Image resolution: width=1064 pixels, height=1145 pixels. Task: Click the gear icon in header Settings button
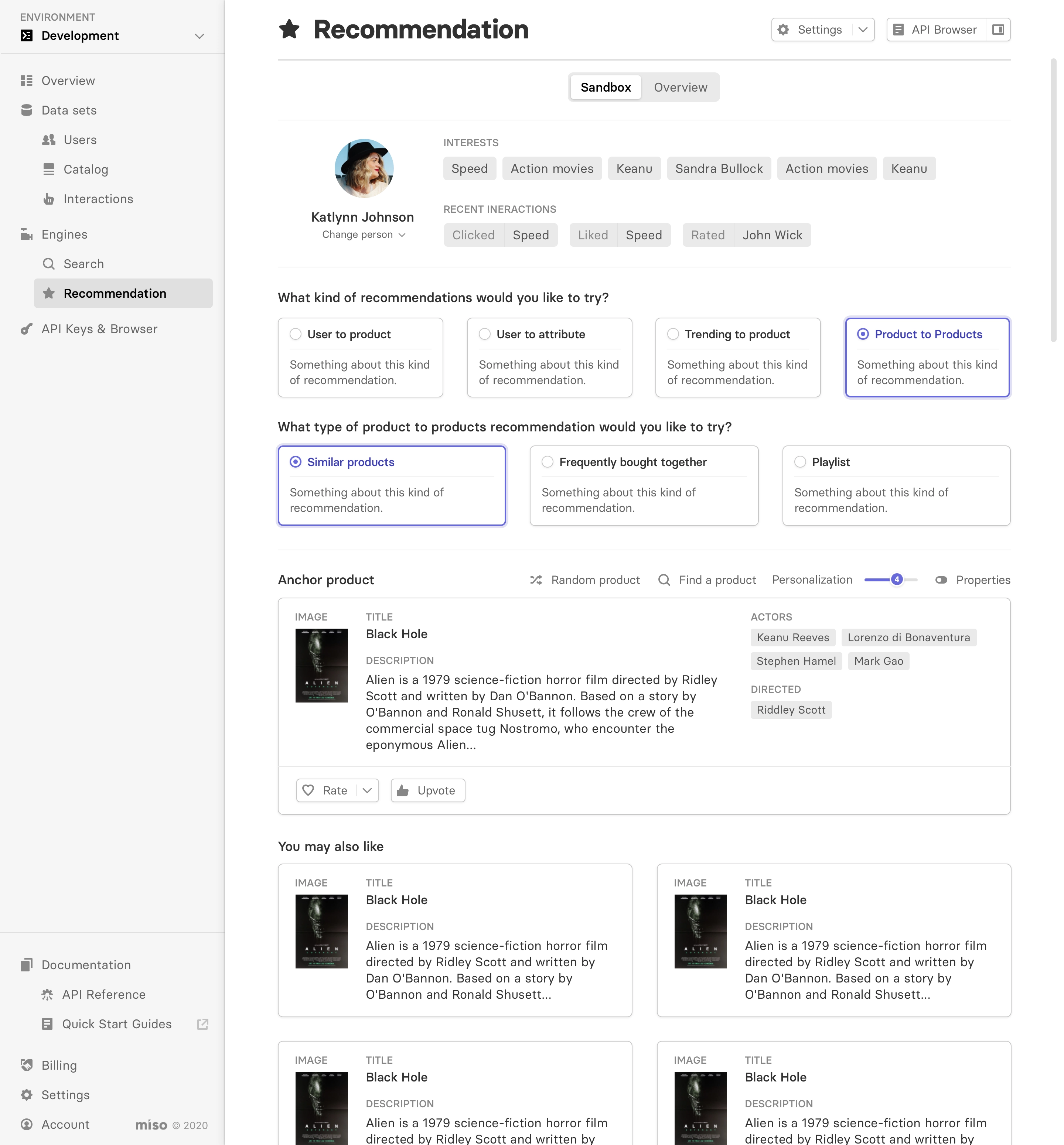pos(783,29)
